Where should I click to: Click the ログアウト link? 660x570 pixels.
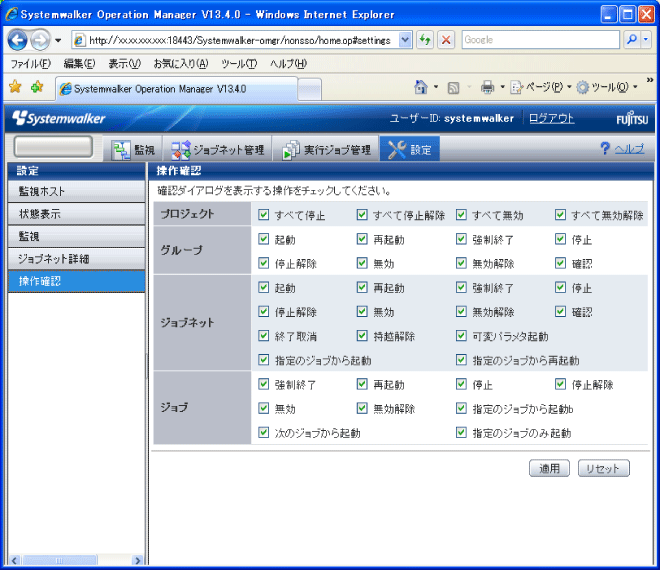(x=551, y=118)
